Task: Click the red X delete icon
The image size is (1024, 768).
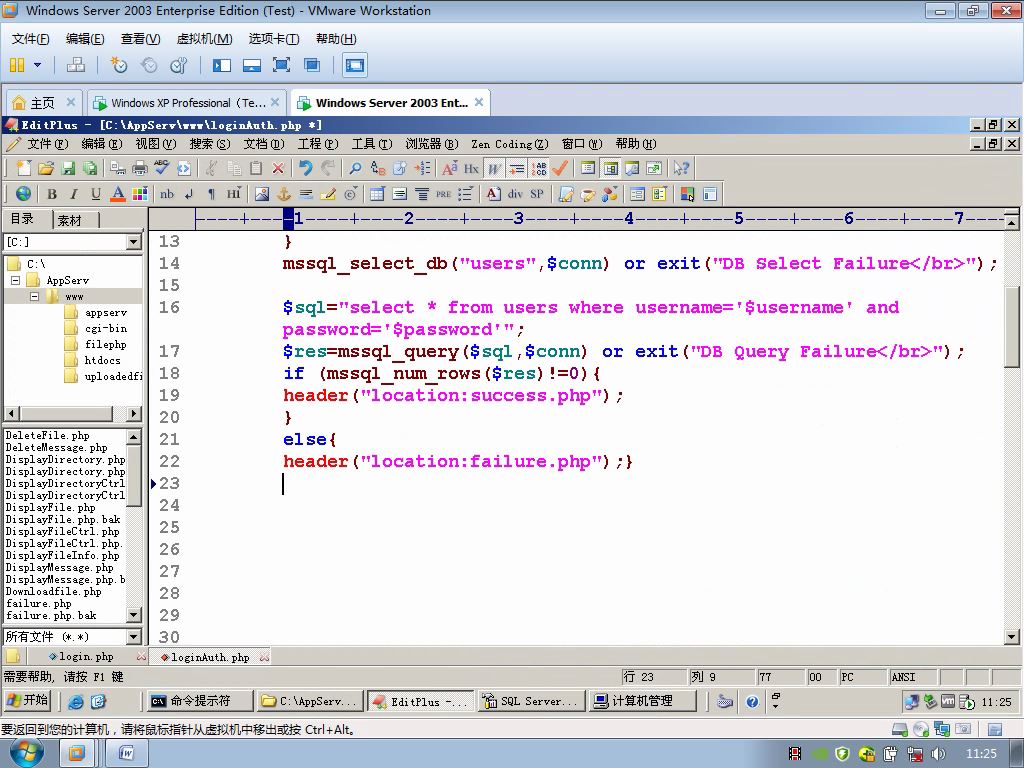Action: pos(278,168)
